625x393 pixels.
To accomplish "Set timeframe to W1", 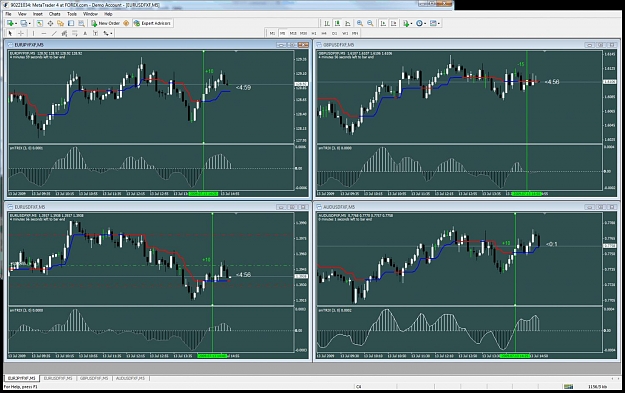I will coord(345,33).
